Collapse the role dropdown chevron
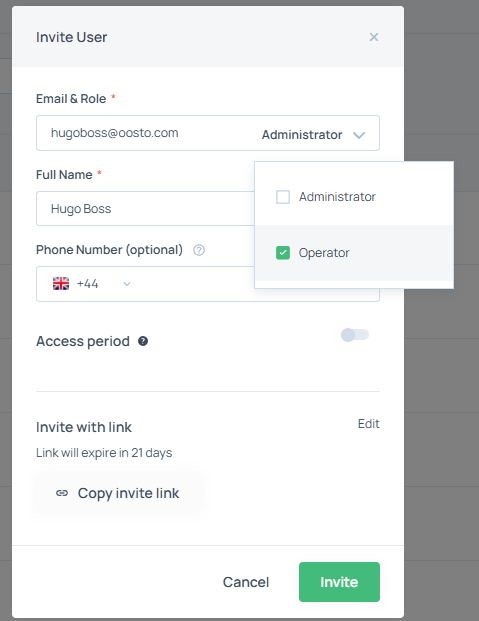Image resolution: width=479 pixels, height=621 pixels. [x=359, y=135]
